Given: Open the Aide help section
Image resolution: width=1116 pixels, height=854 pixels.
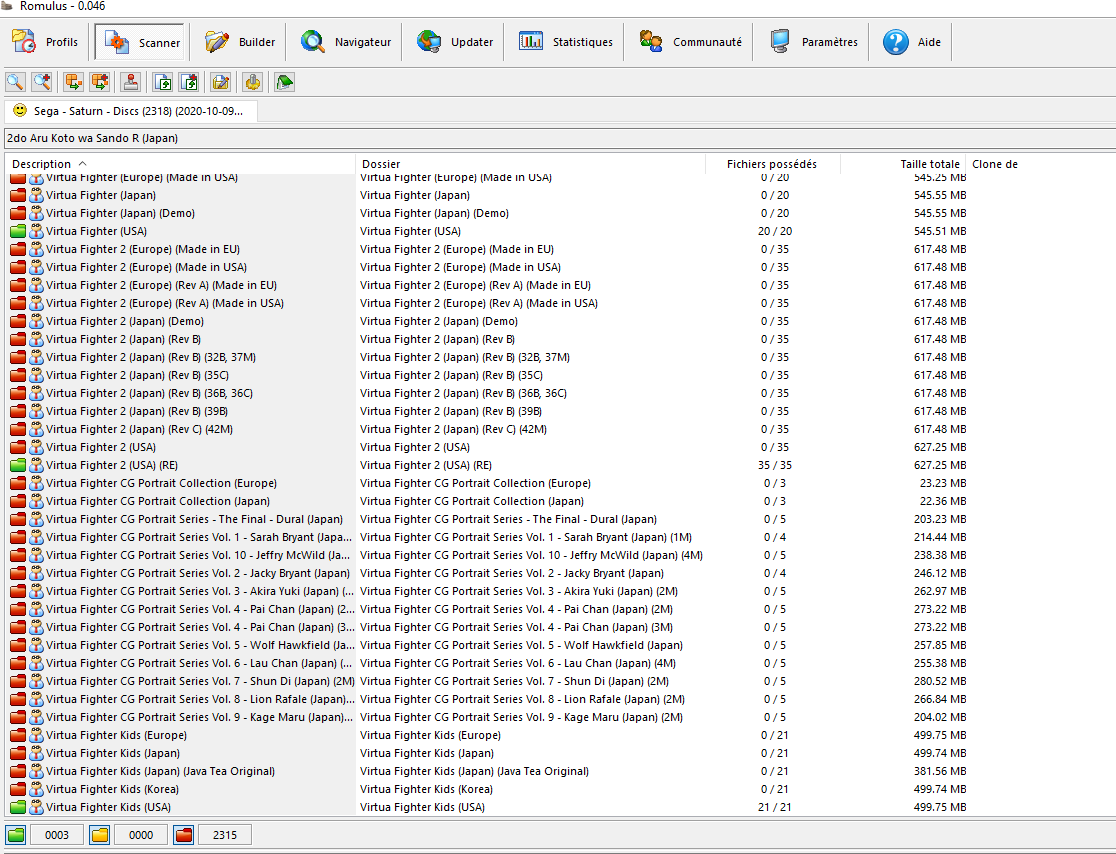Looking at the screenshot, I should point(912,42).
